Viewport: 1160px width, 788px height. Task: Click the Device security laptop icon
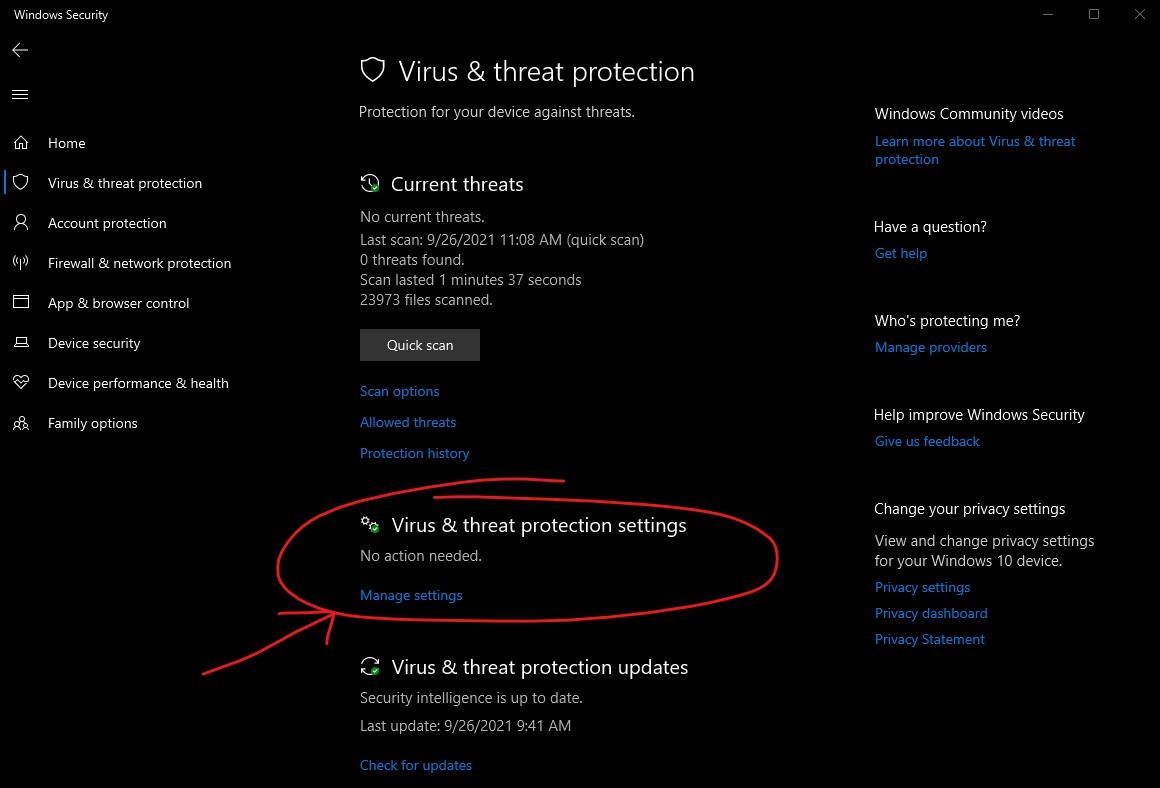(x=21, y=343)
